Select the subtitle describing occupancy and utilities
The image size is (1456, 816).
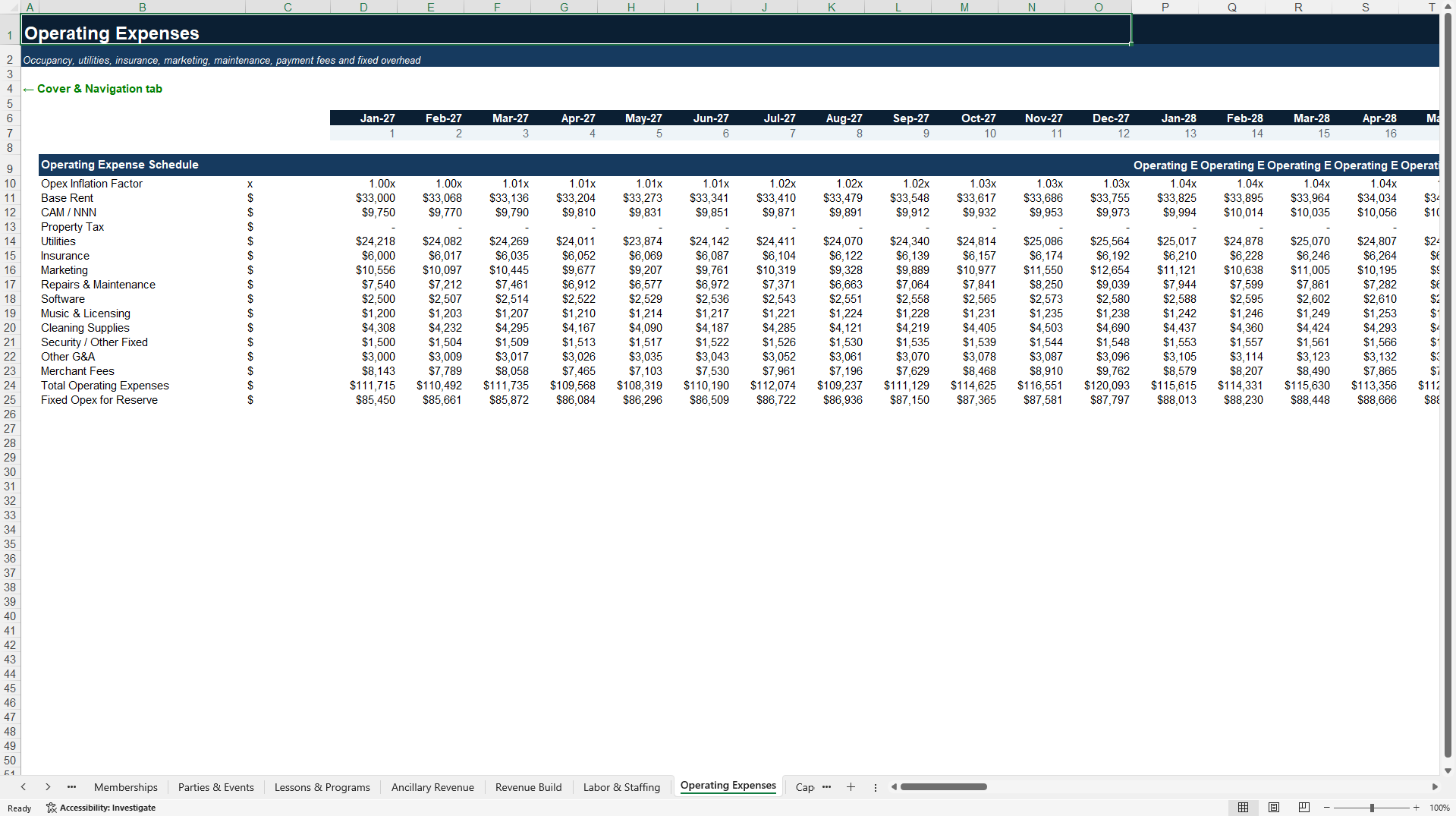(222, 60)
